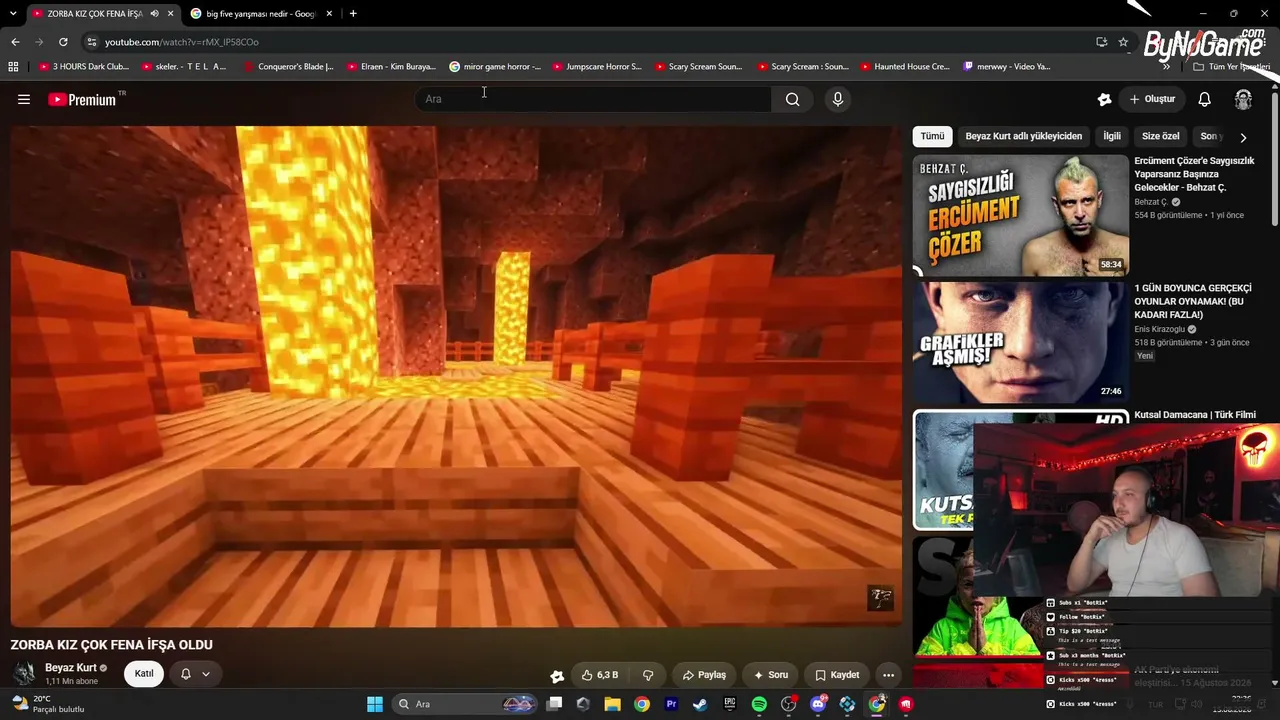Open Beyaz Kurt channel avatar
Image resolution: width=1280 pixels, height=720 pixels.
point(24,673)
